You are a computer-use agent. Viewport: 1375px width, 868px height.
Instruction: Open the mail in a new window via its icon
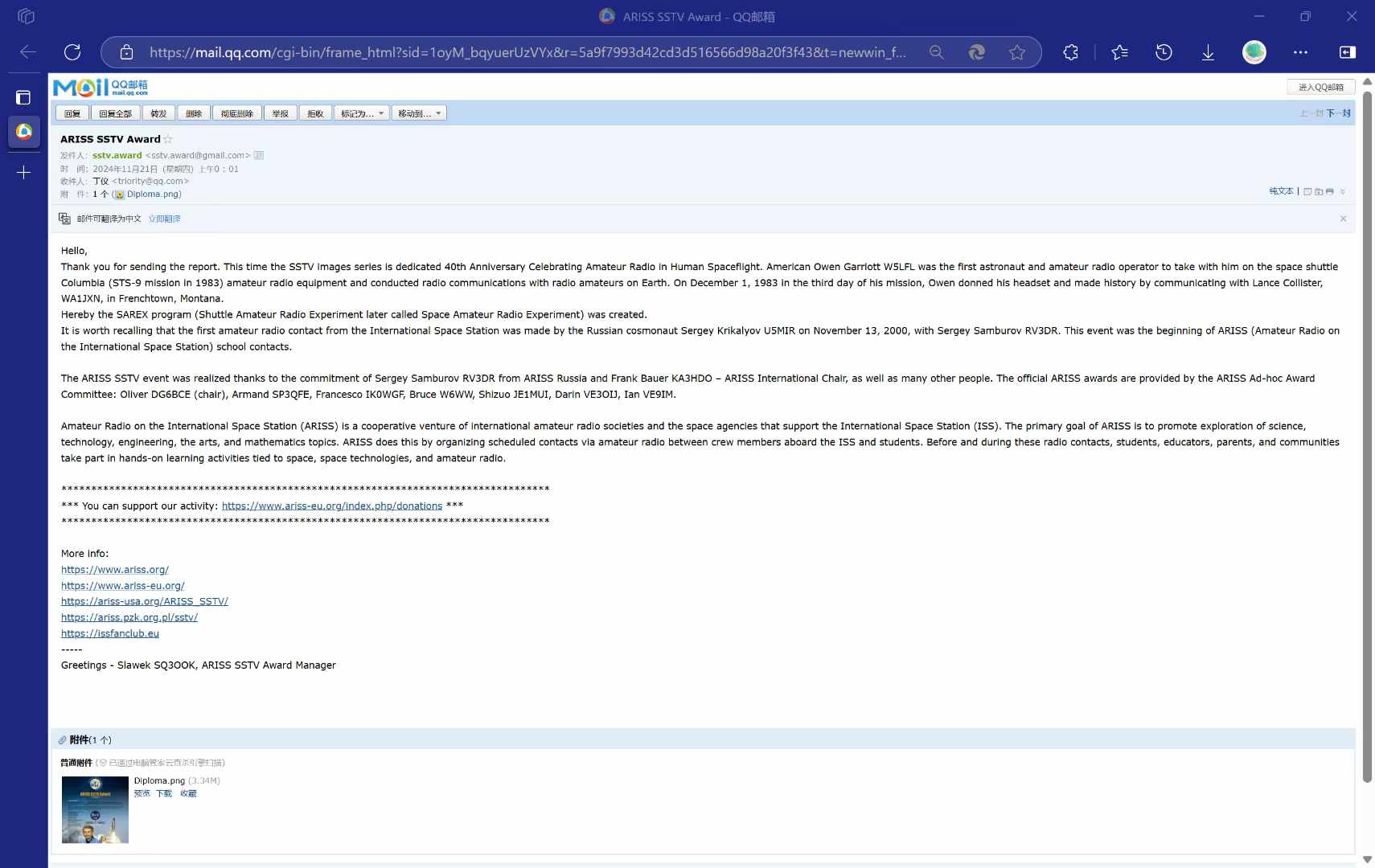coord(1307,191)
